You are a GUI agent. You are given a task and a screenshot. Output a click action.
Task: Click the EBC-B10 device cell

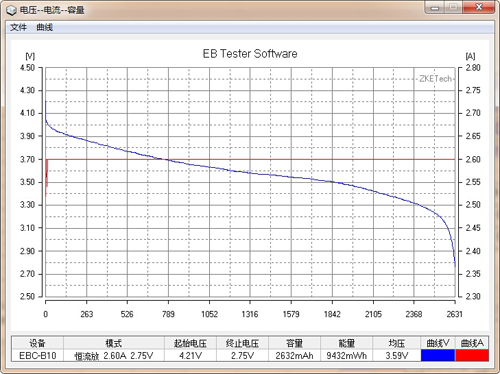38,356
